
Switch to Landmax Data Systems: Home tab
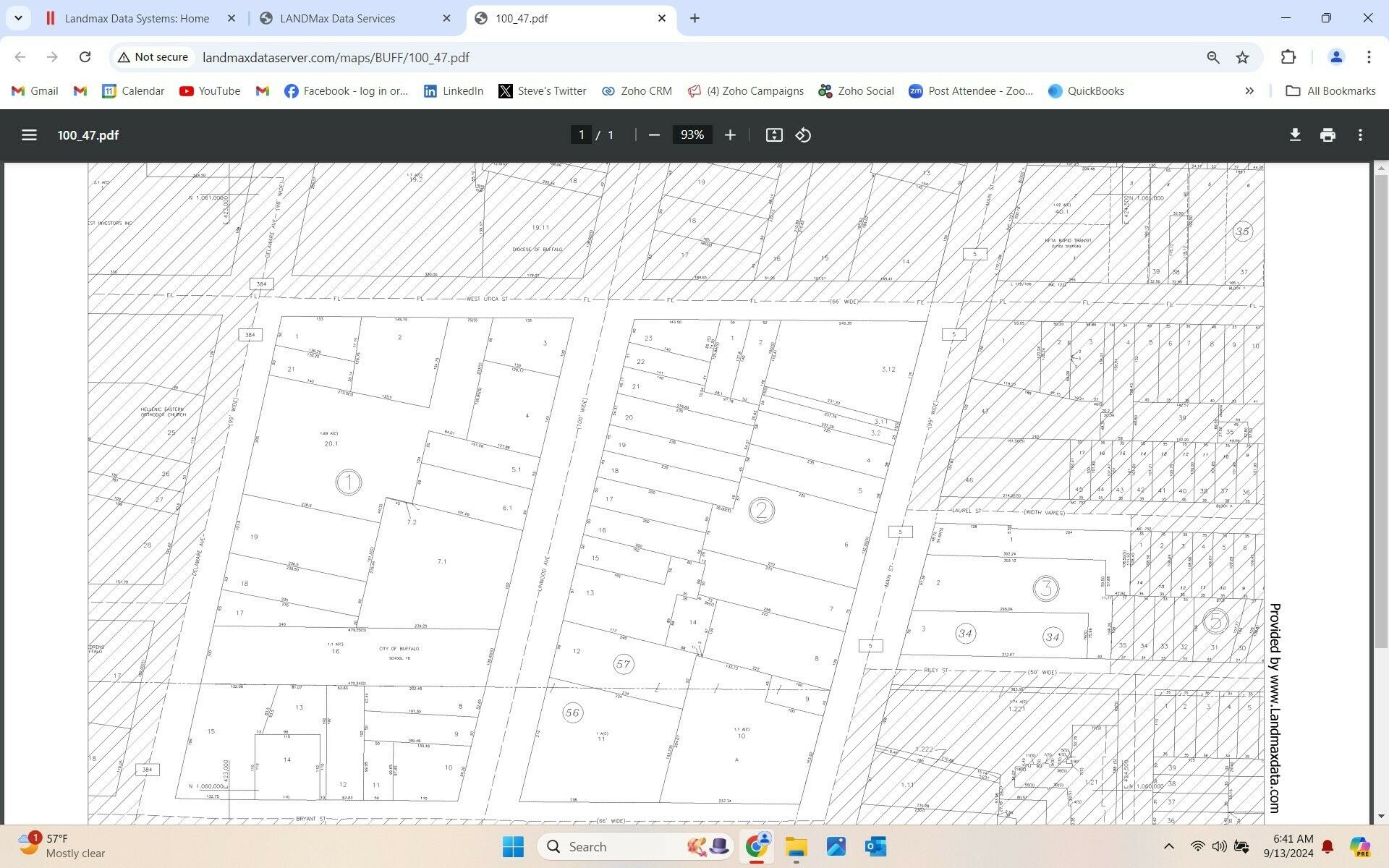point(137,18)
